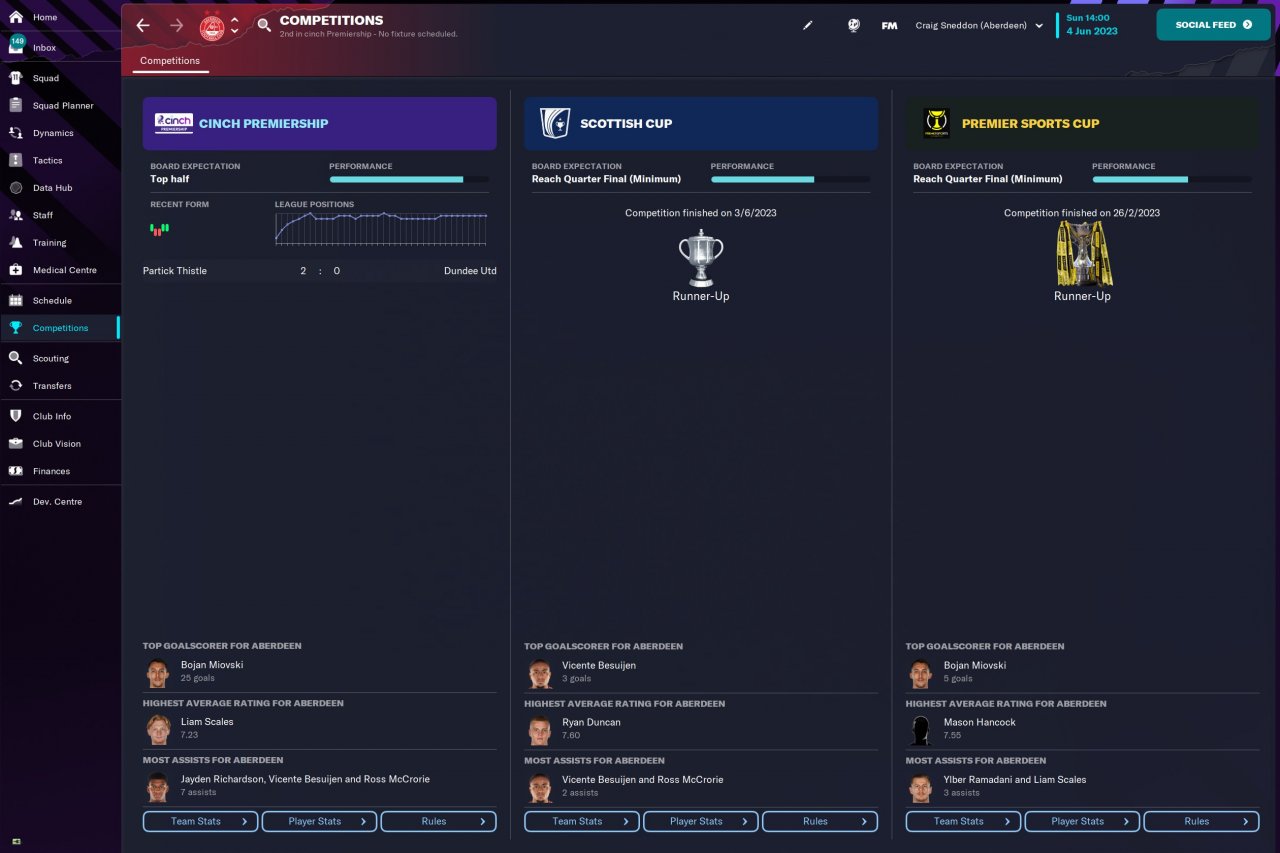Open the CINCH PREMIERSHIP competition title
The width and height of the screenshot is (1280, 853).
pos(264,124)
